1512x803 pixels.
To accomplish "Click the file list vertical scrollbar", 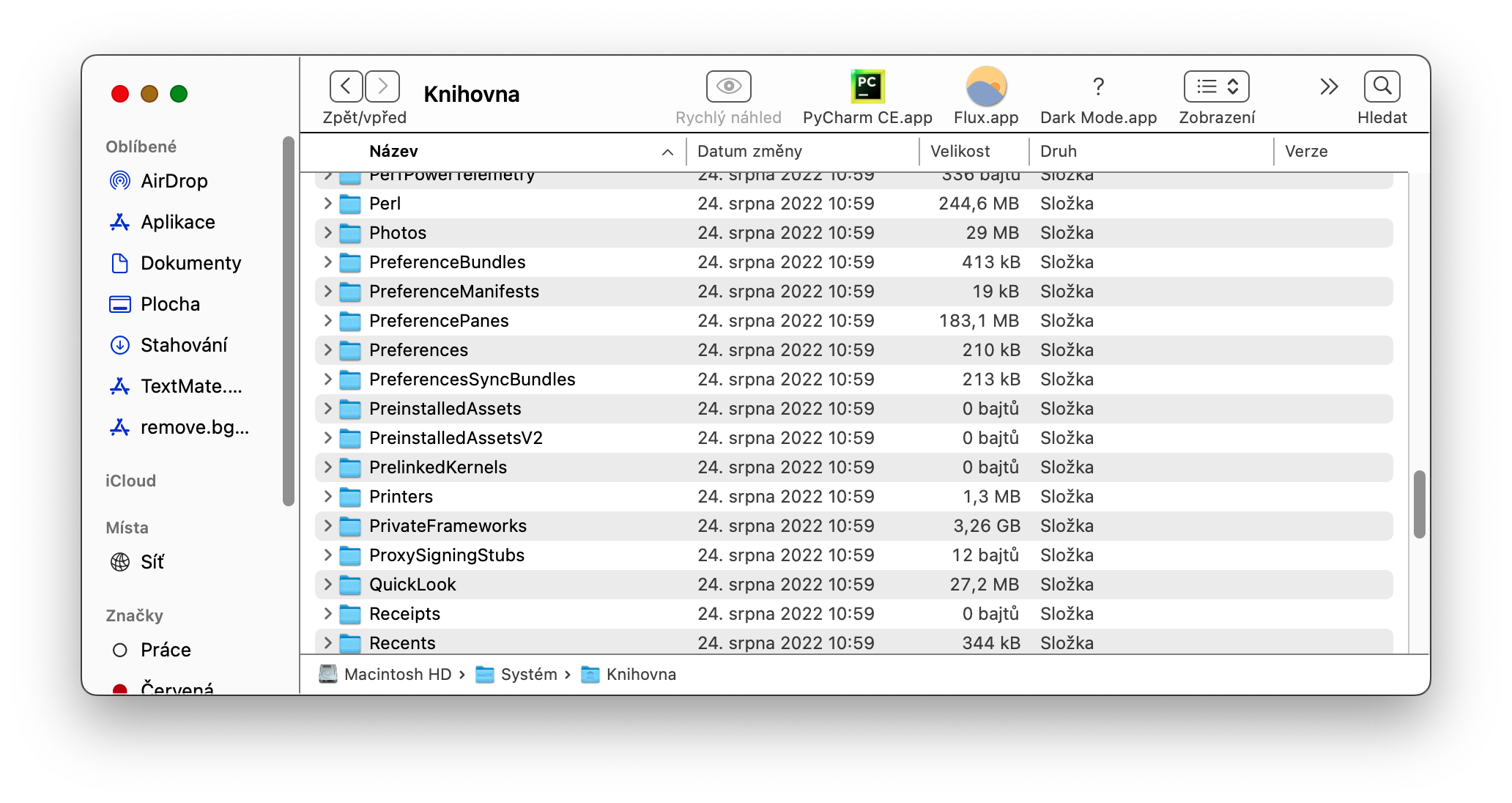I will [1419, 504].
